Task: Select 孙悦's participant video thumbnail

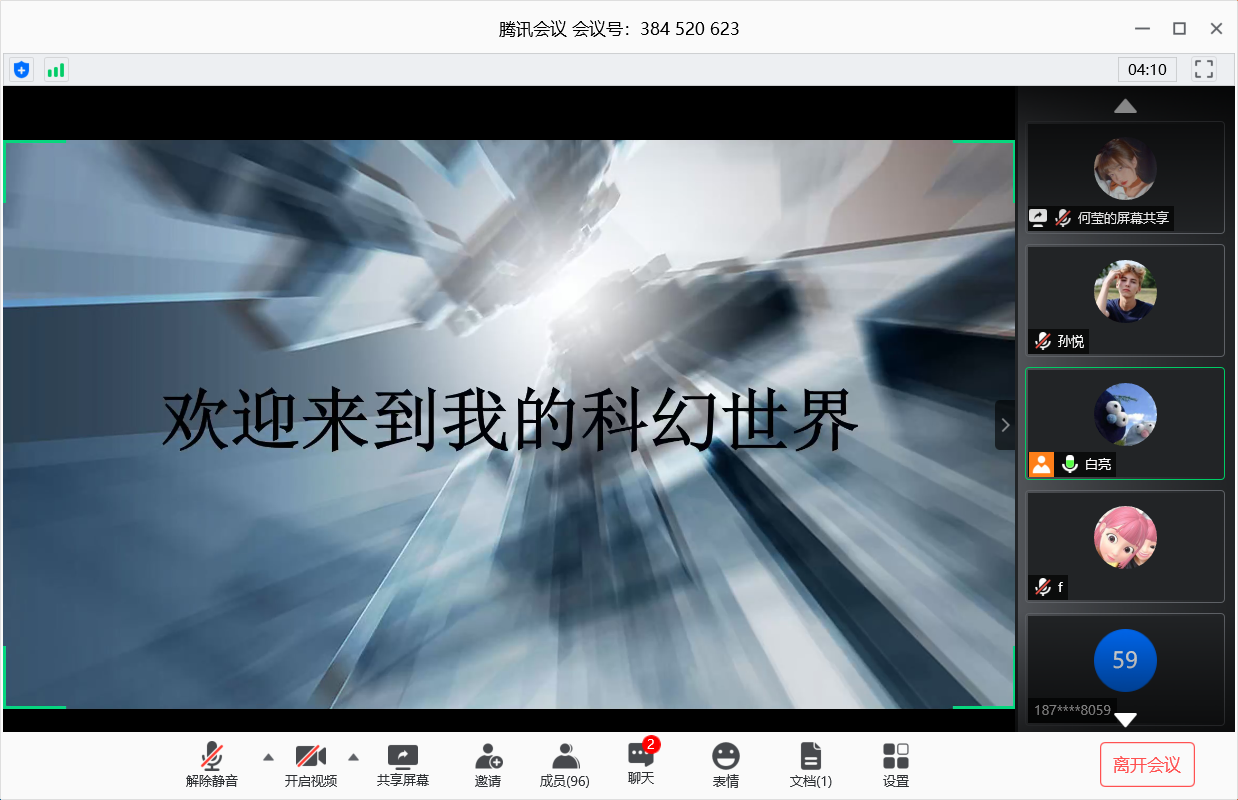Action: click(1125, 300)
